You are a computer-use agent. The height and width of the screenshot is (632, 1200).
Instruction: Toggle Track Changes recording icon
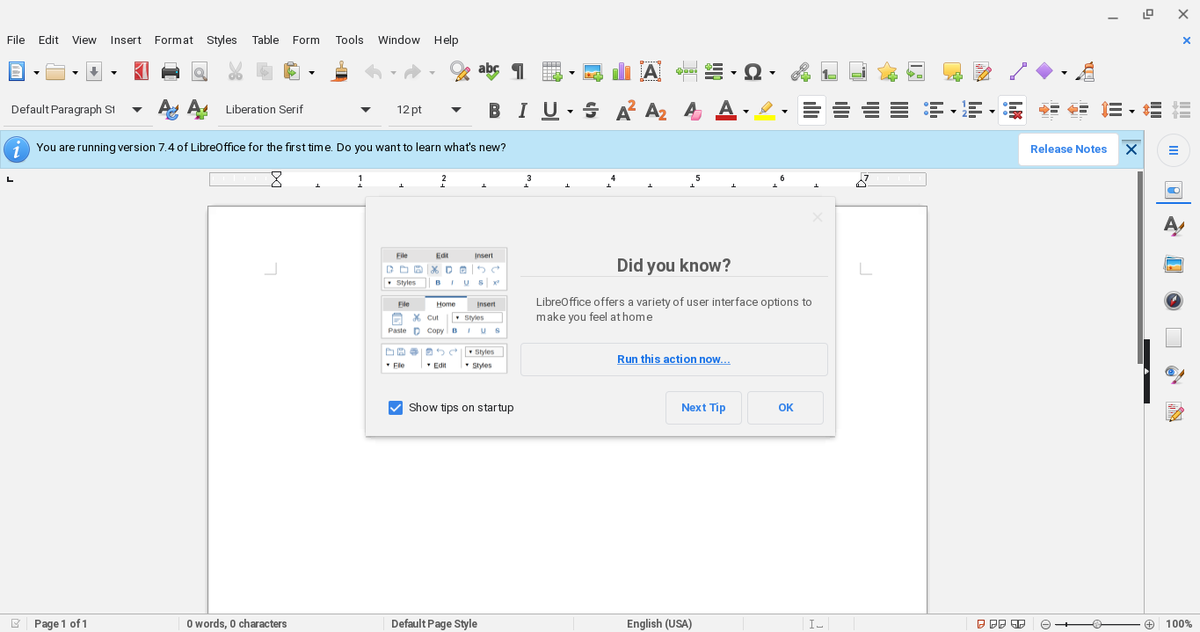point(982,71)
